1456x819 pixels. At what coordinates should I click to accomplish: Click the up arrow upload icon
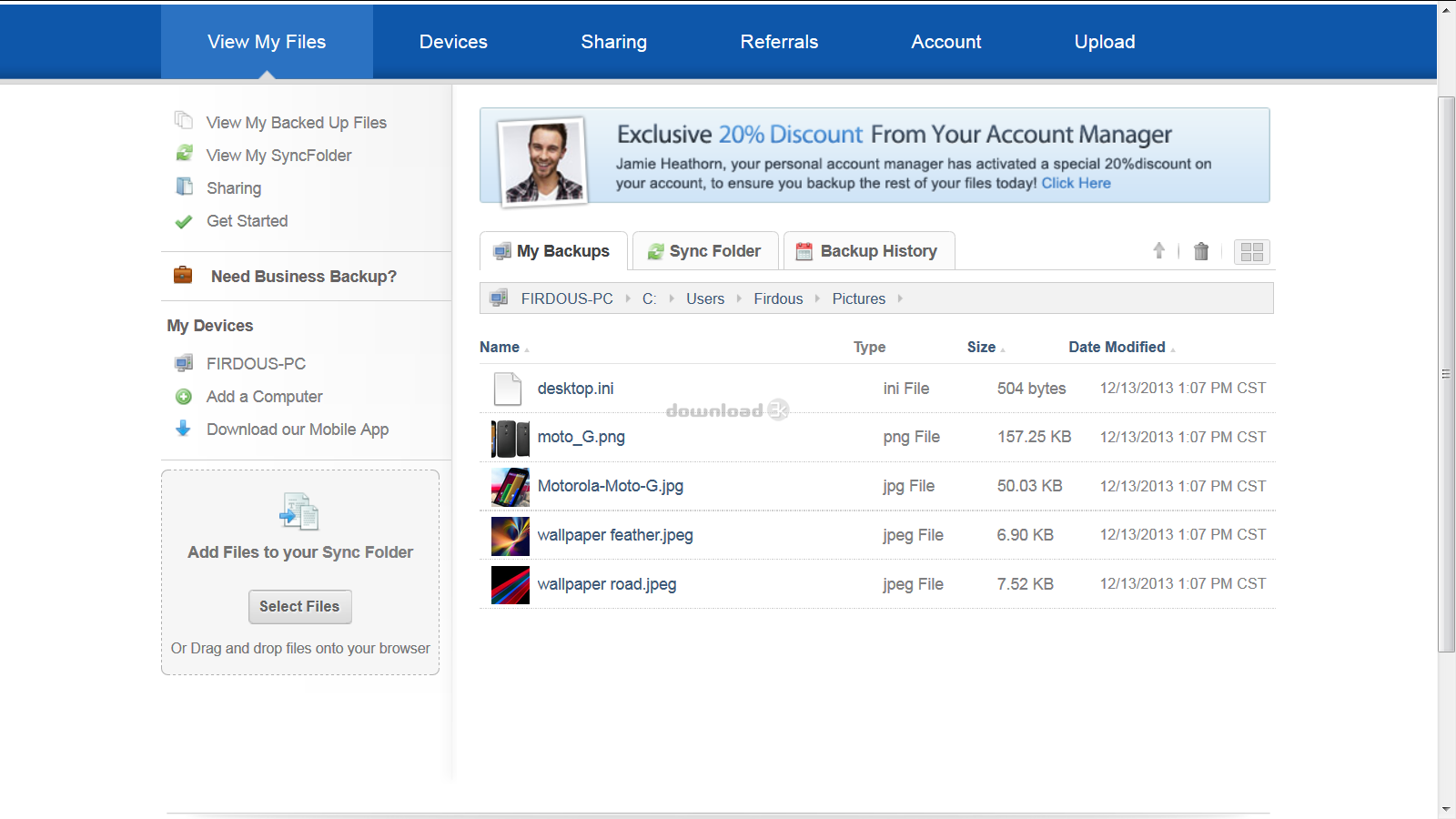(x=1158, y=250)
